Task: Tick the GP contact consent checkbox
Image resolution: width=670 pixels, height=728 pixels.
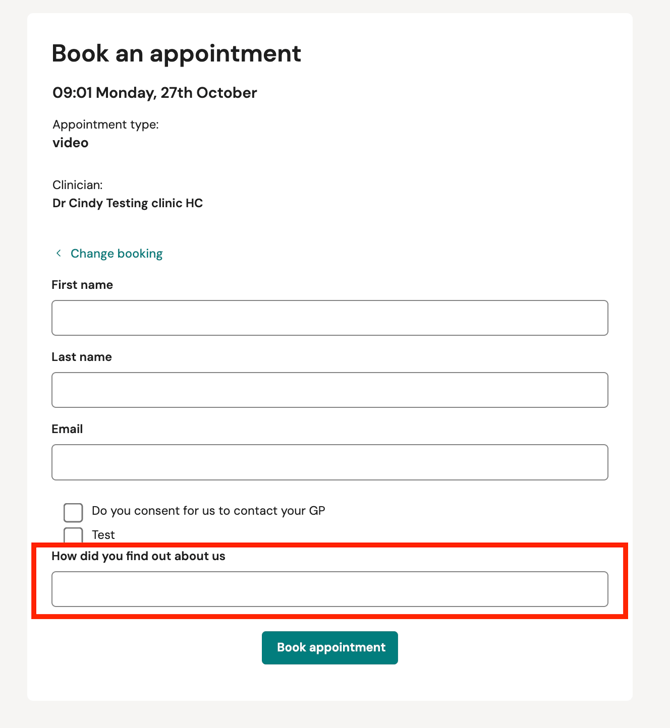Action: [x=73, y=512]
